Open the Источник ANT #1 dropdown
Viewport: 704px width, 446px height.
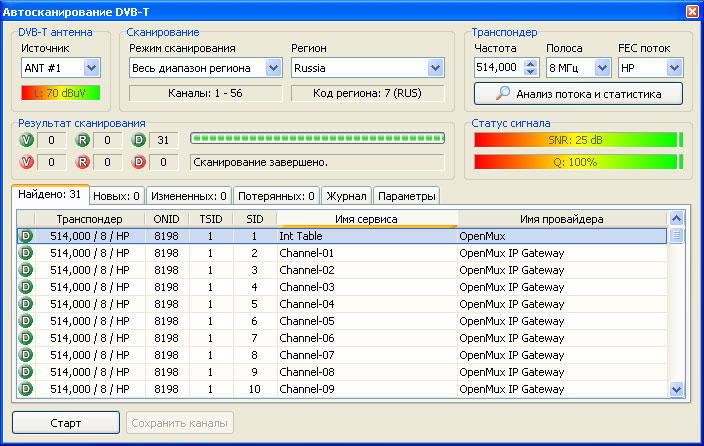coord(91,68)
